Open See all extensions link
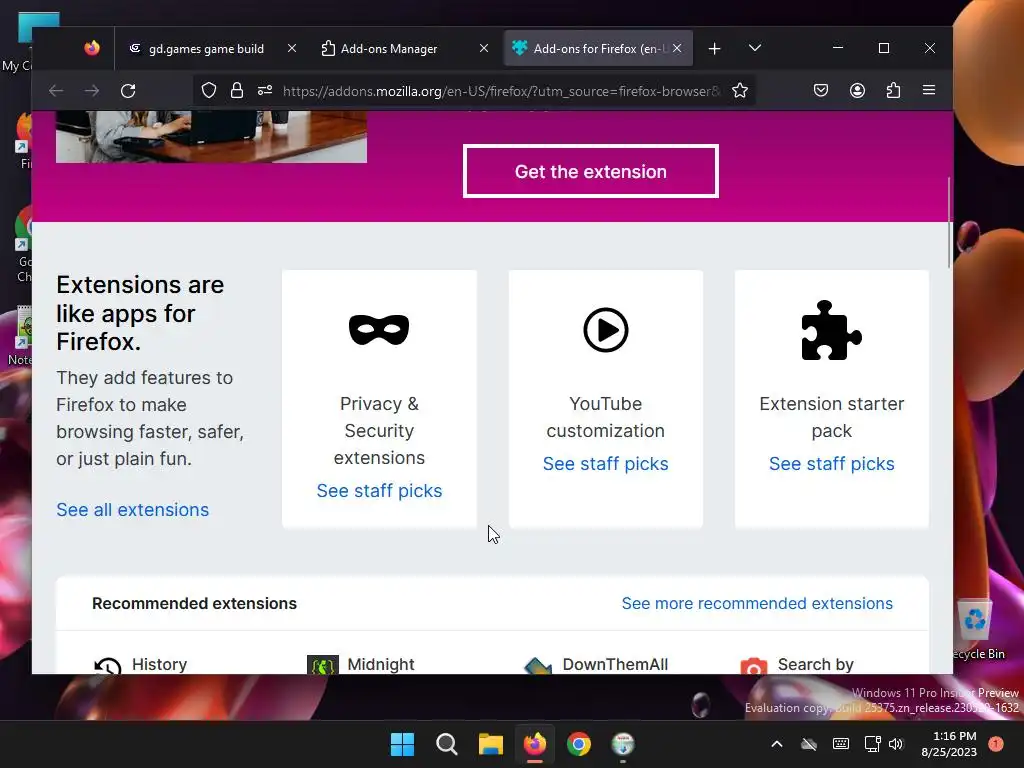Screen dimensions: 1024x768 click(133, 509)
